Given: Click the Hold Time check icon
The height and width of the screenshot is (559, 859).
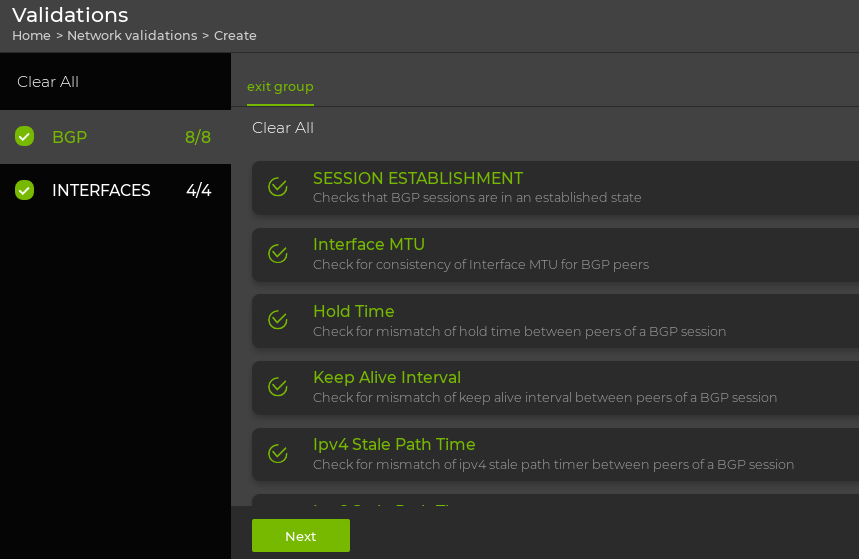Looking at the screenshot, I should point(278,320).
